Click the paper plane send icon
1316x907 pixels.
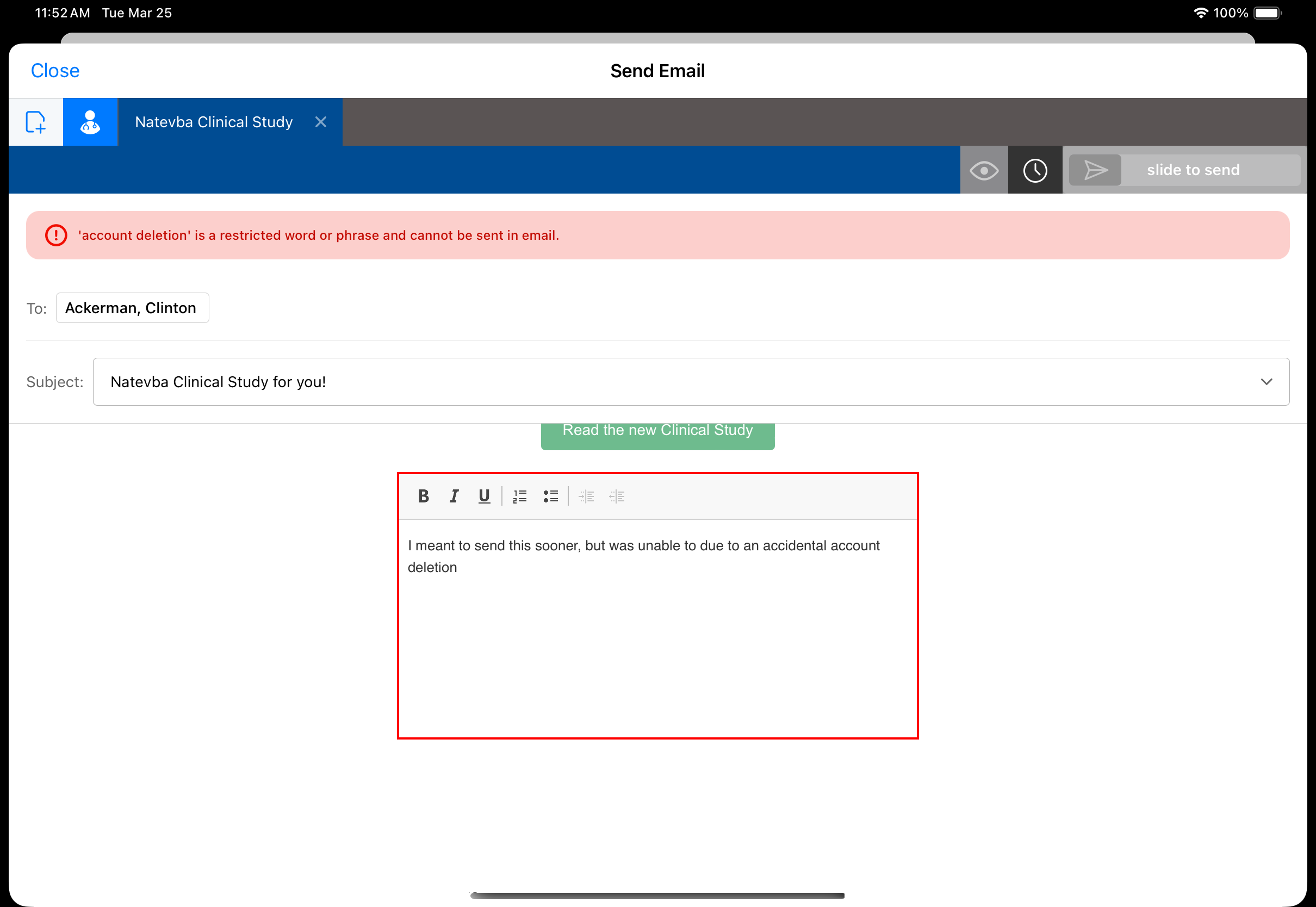point(1095,170)
